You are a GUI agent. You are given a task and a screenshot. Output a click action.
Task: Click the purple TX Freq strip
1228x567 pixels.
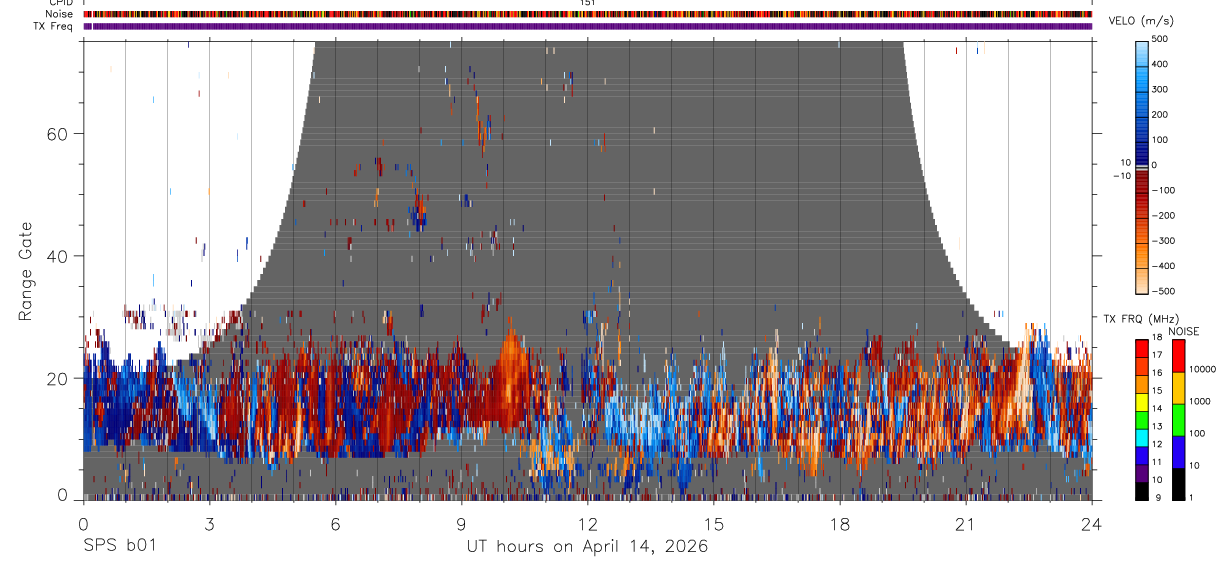[x=587, y=26]
